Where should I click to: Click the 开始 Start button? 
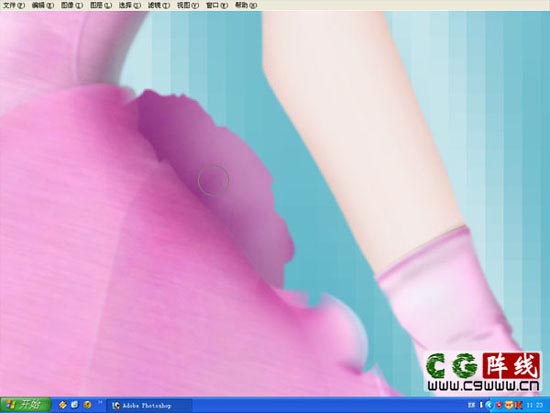[x=25, y=405]
